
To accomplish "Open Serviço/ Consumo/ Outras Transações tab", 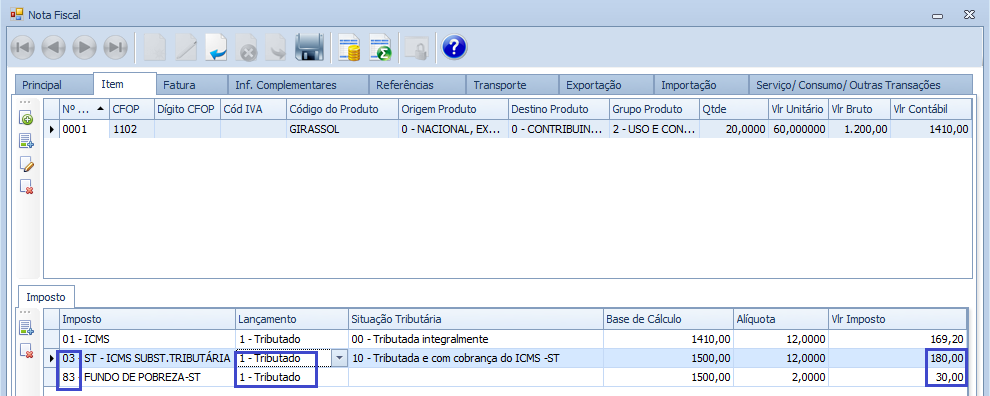I will (860, 85).
